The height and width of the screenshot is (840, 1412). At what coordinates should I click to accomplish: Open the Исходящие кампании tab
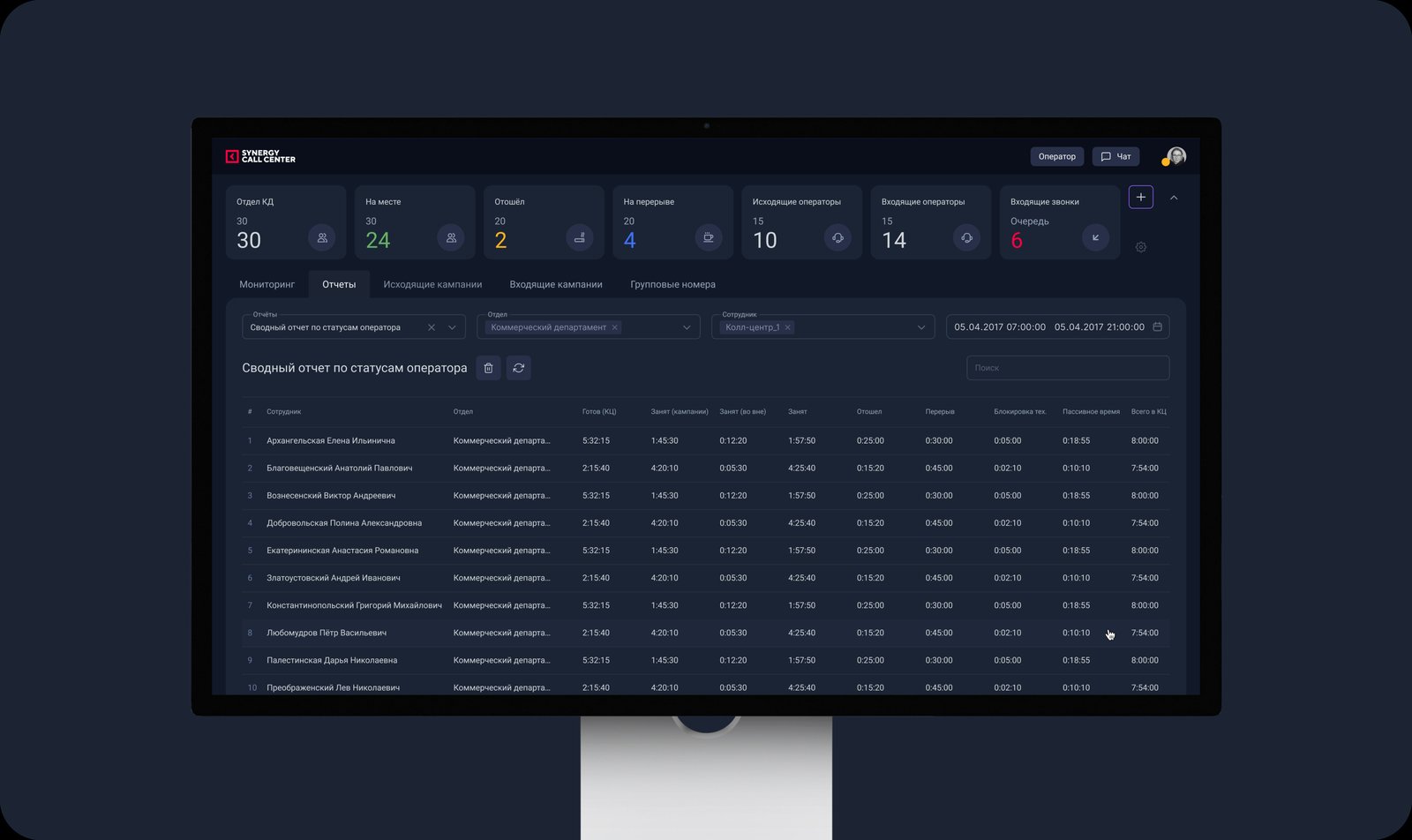pos(432,284)
